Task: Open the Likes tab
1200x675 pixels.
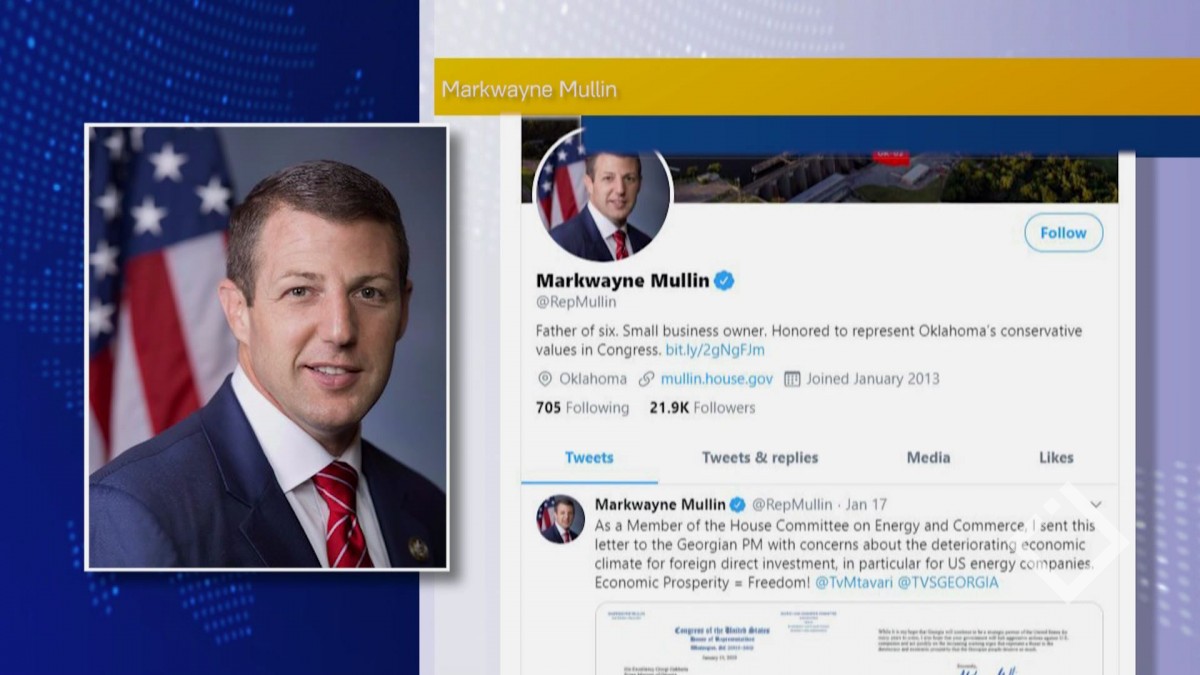Action: click(x=1056, y=458)
